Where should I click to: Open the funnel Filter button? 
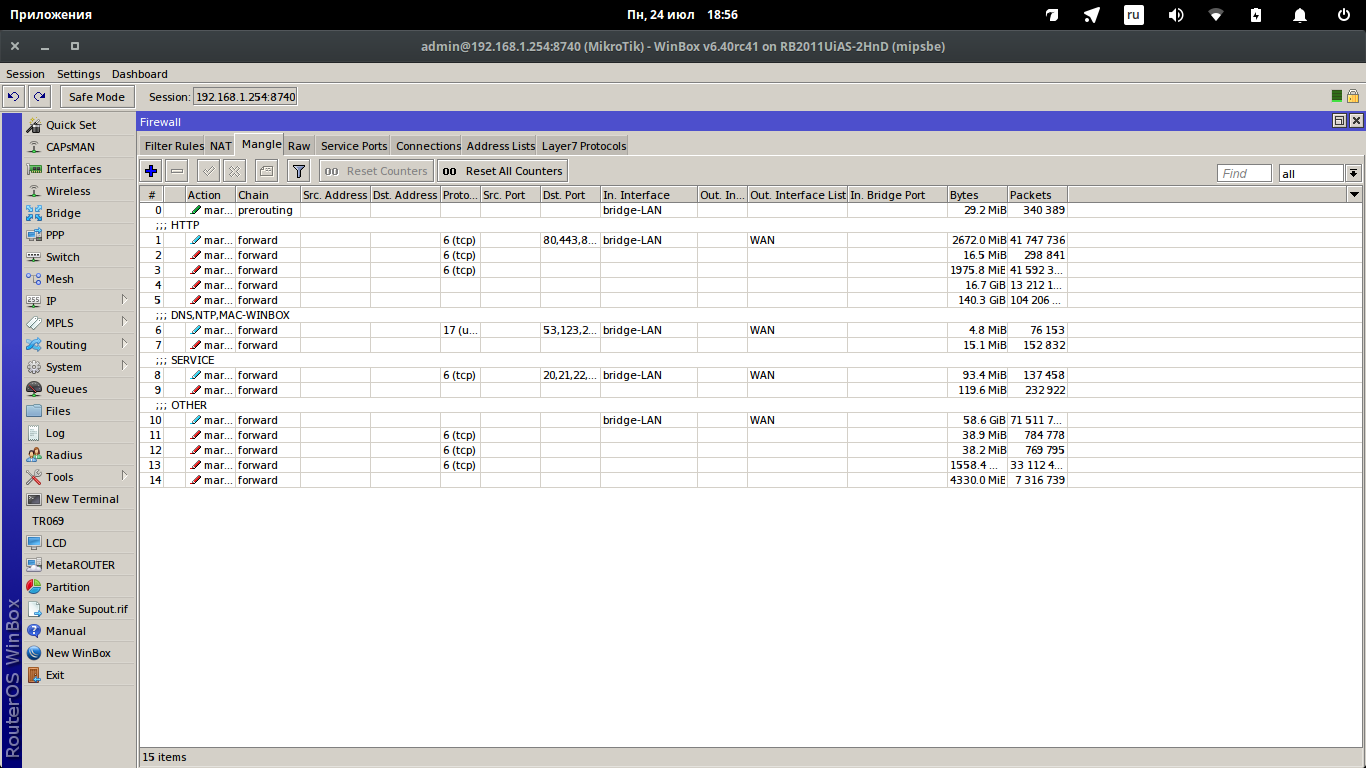click(x=298, y=171)
